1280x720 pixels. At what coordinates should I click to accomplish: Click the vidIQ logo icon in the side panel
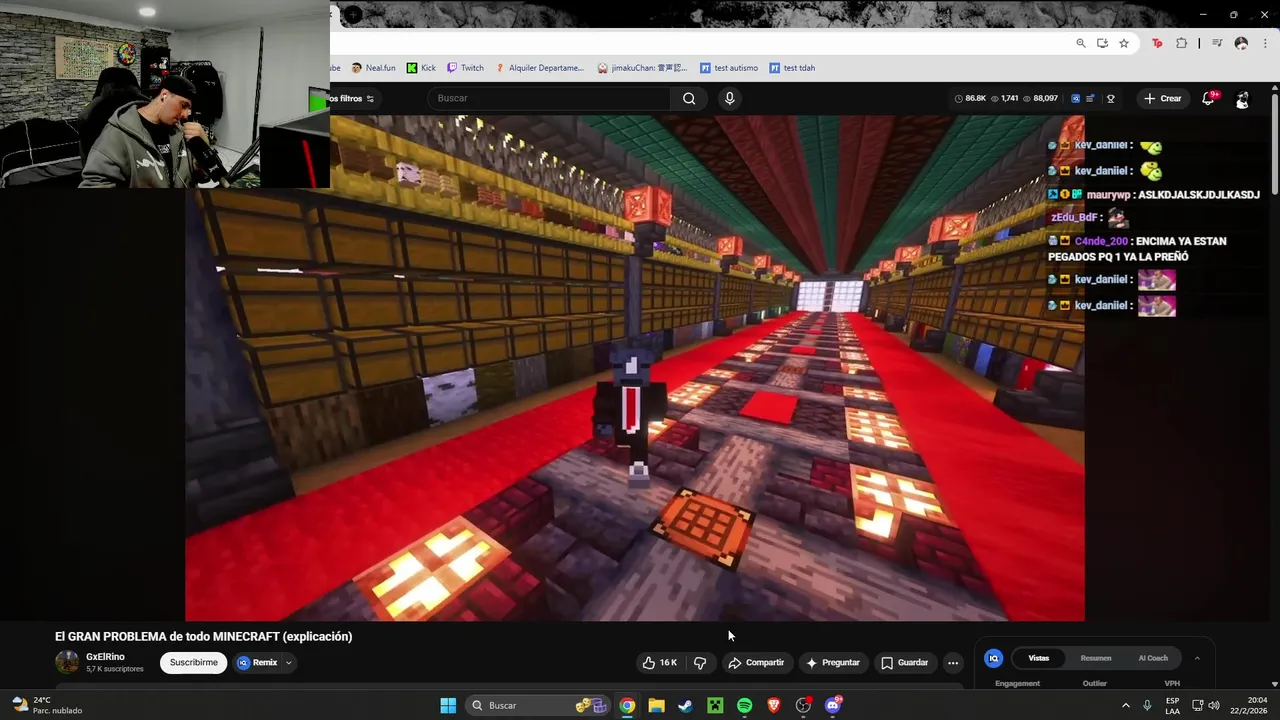(x=994, y=658)
